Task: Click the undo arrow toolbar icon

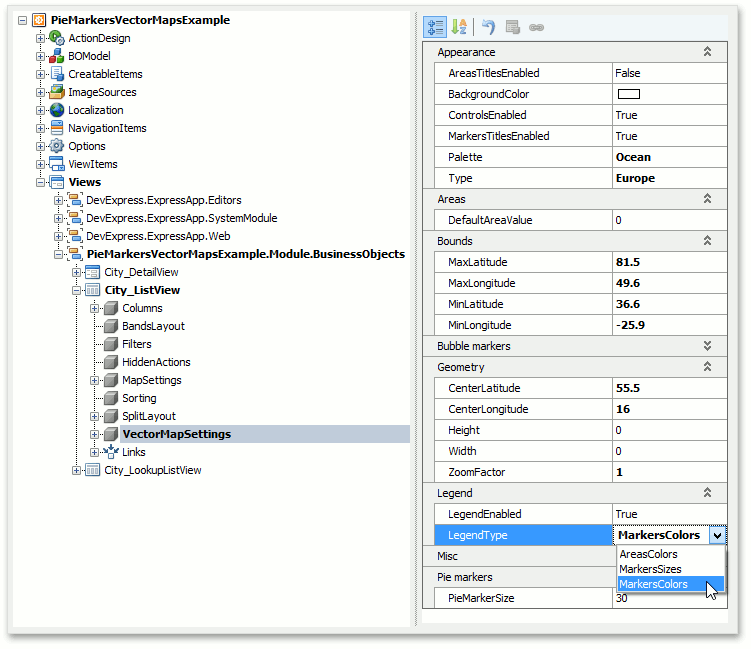Action: pos(488,27)
